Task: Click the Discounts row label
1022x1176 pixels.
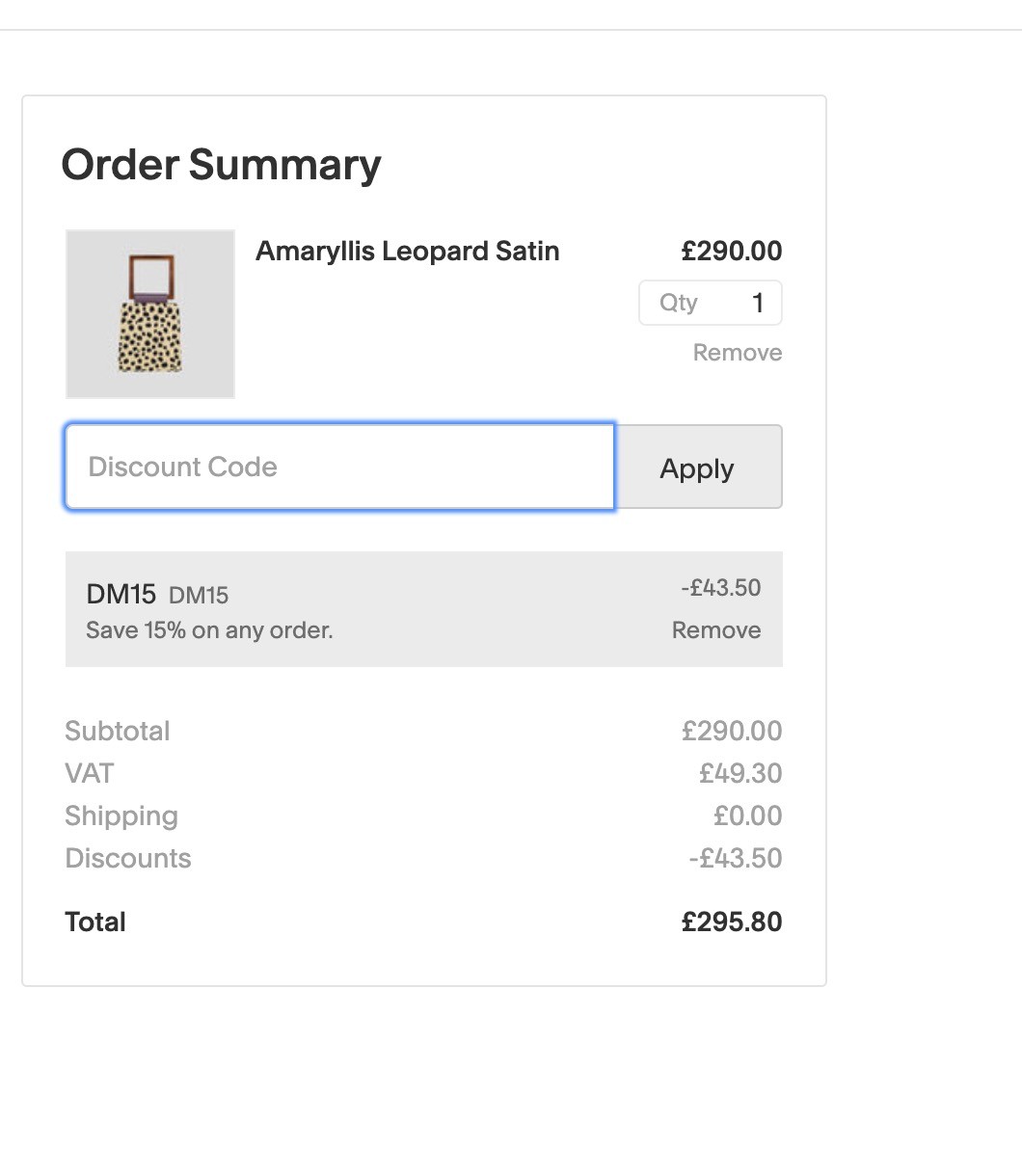Action: tap(128, 858)
